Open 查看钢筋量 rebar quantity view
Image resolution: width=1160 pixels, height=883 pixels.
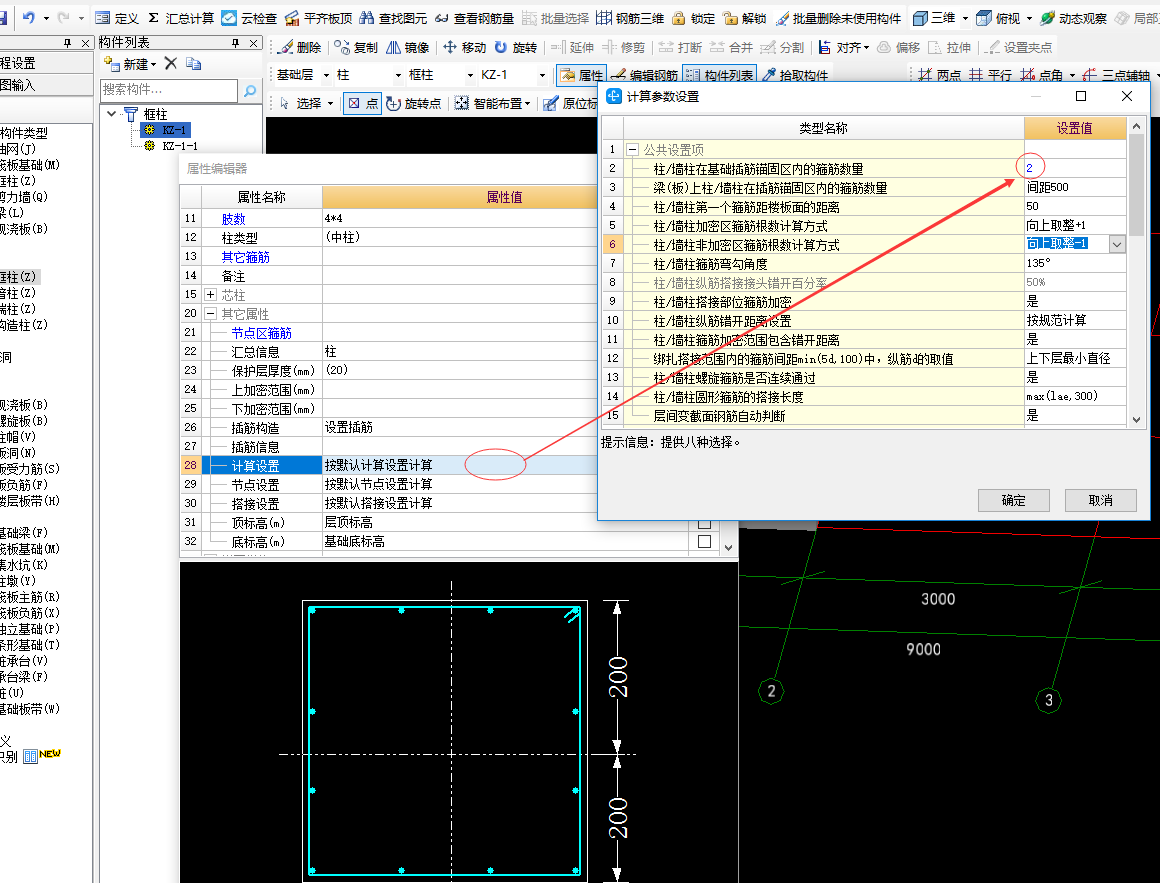[474, 18]
